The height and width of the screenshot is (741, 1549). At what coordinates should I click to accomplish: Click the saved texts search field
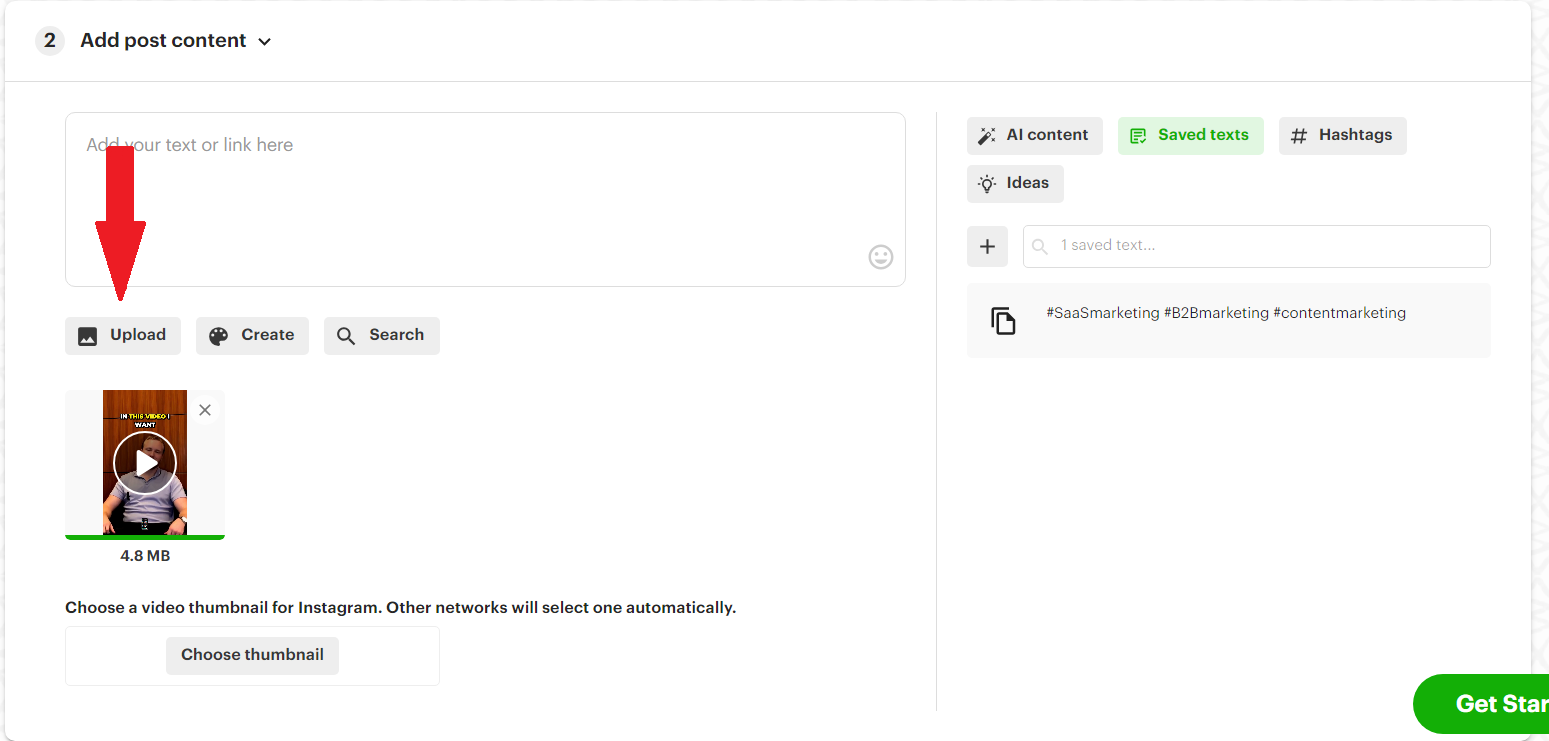pyautogui.click(x=1255, y=246)
